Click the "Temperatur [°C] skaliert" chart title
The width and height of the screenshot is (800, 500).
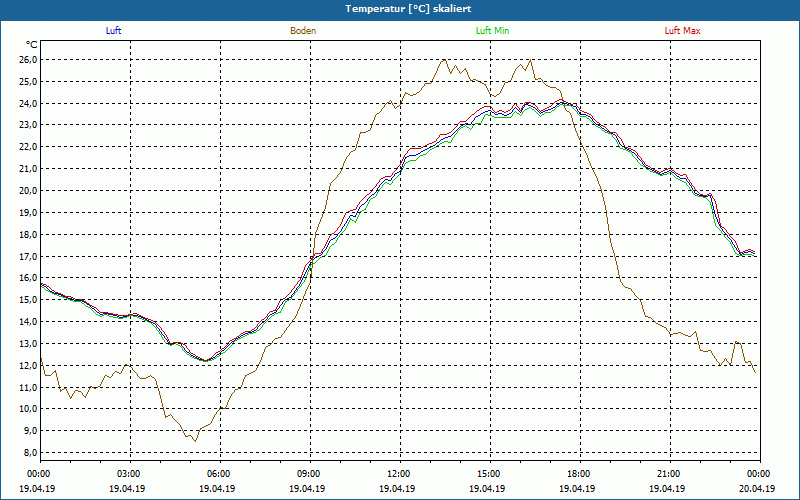[x=408, y=9]
